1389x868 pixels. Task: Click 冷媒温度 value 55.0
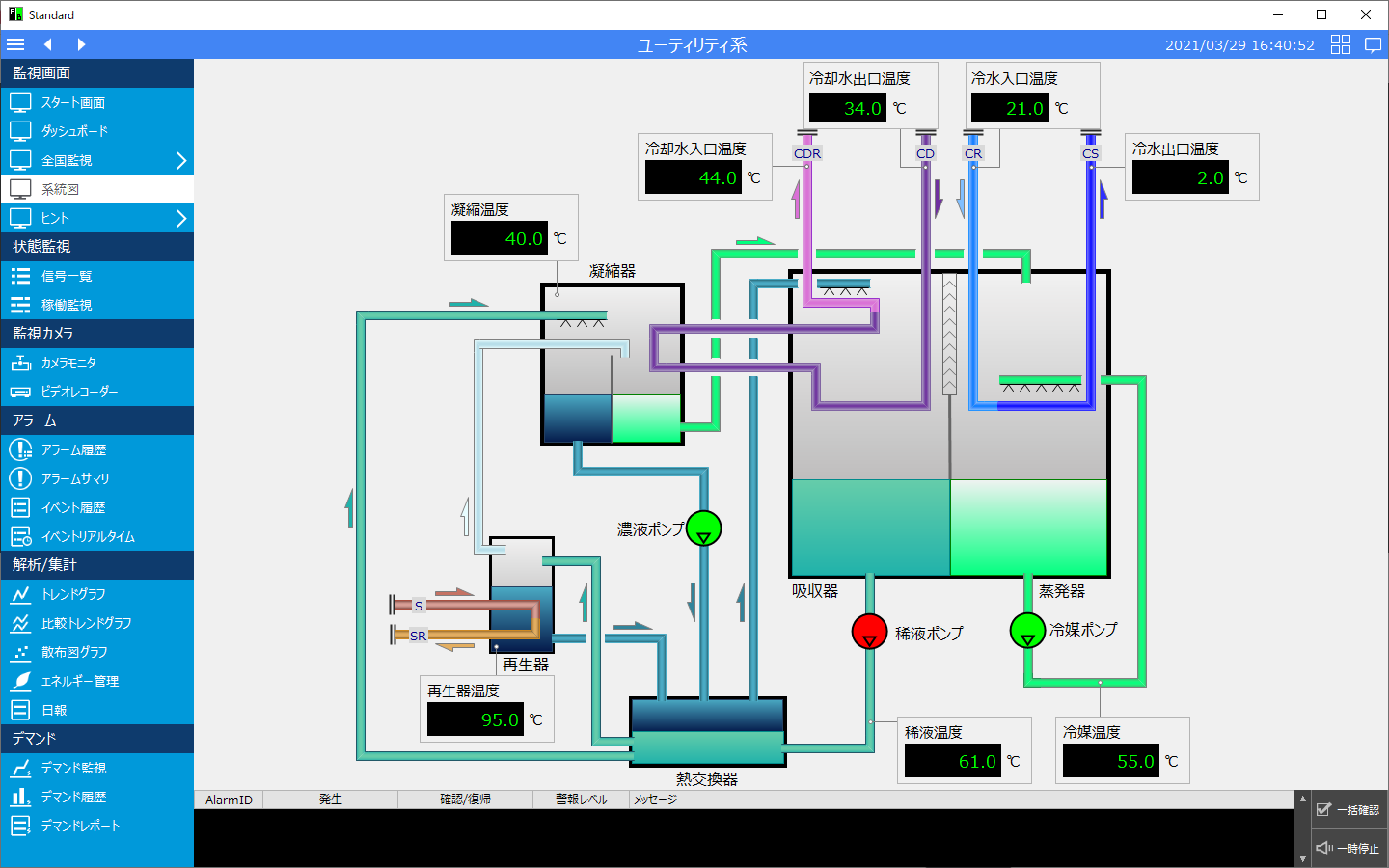tap(1110, 761)
